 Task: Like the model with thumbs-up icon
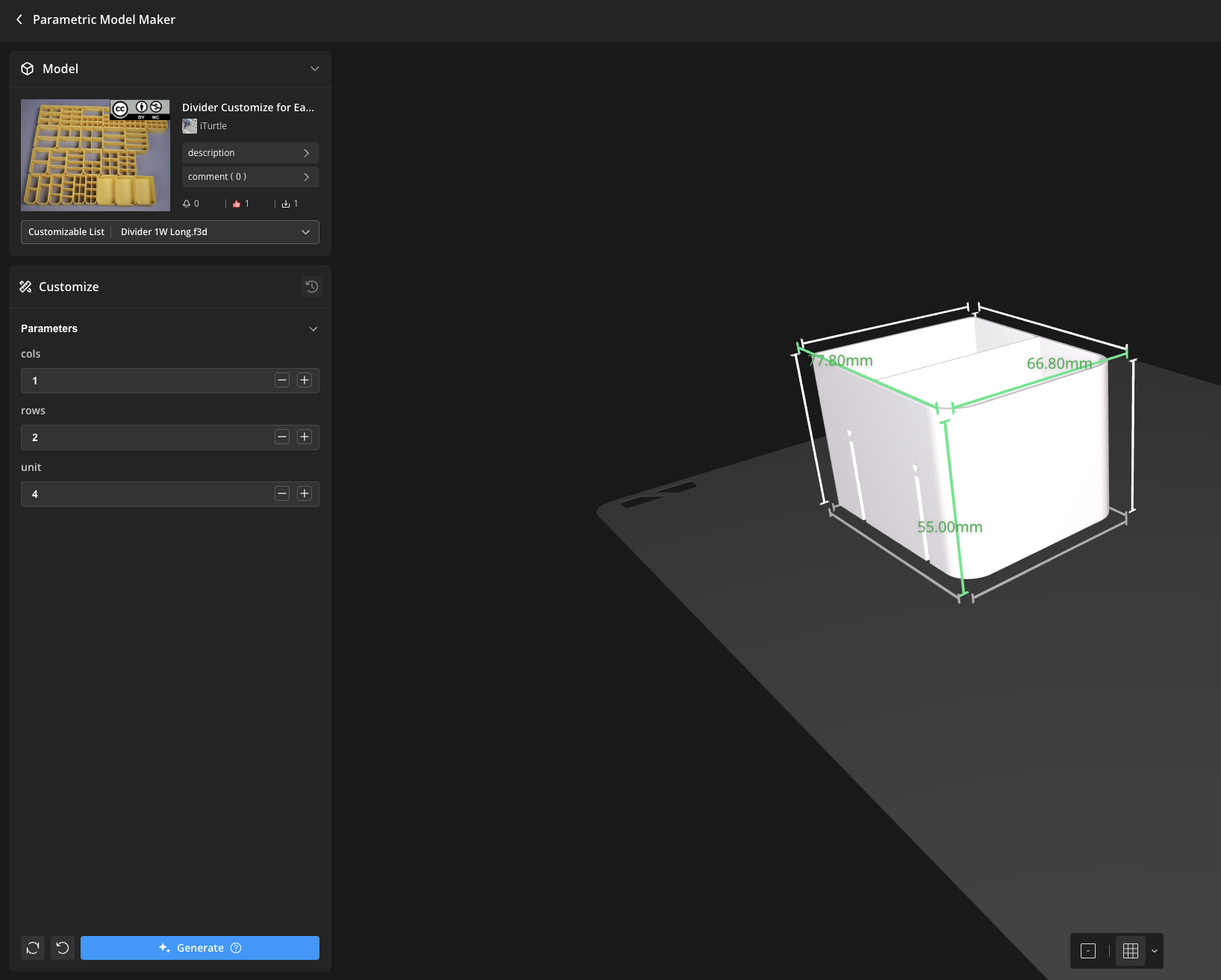tap(237, 204)
